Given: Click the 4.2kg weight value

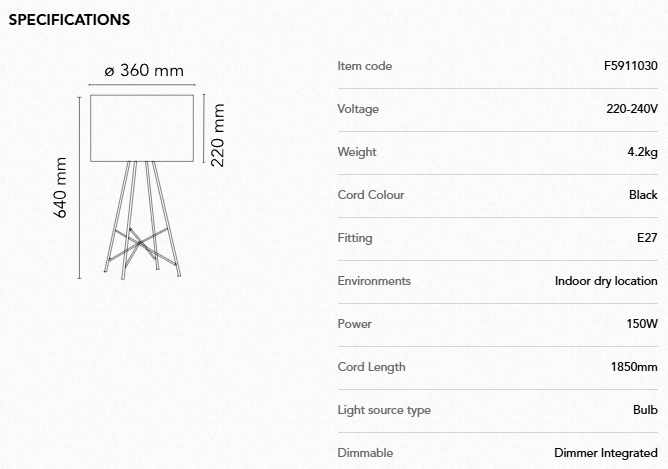Looking at the screenshot, I should click(641, 152).
